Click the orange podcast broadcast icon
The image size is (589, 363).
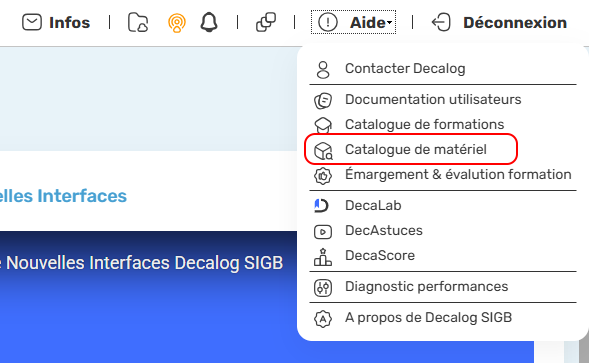[x=177, y=23]
